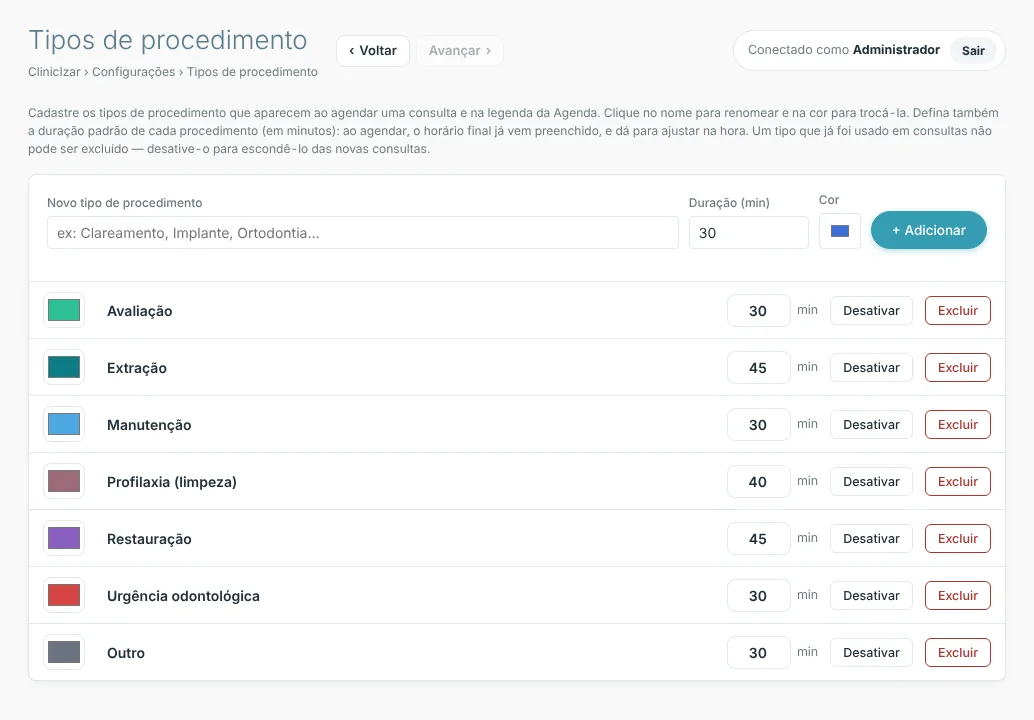1034x720 pixels.
Task: Rename the Profilaxia (limpeza) name
Action: tap(171, 482)
